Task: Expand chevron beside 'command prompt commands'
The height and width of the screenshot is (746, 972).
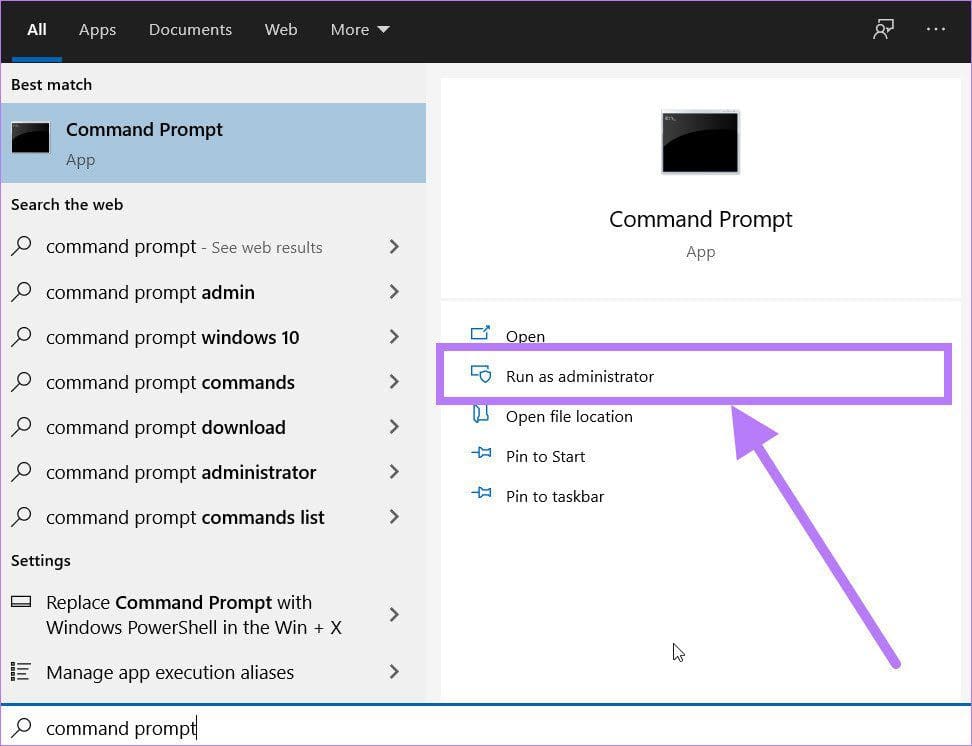Action: (x=394, y=381)
